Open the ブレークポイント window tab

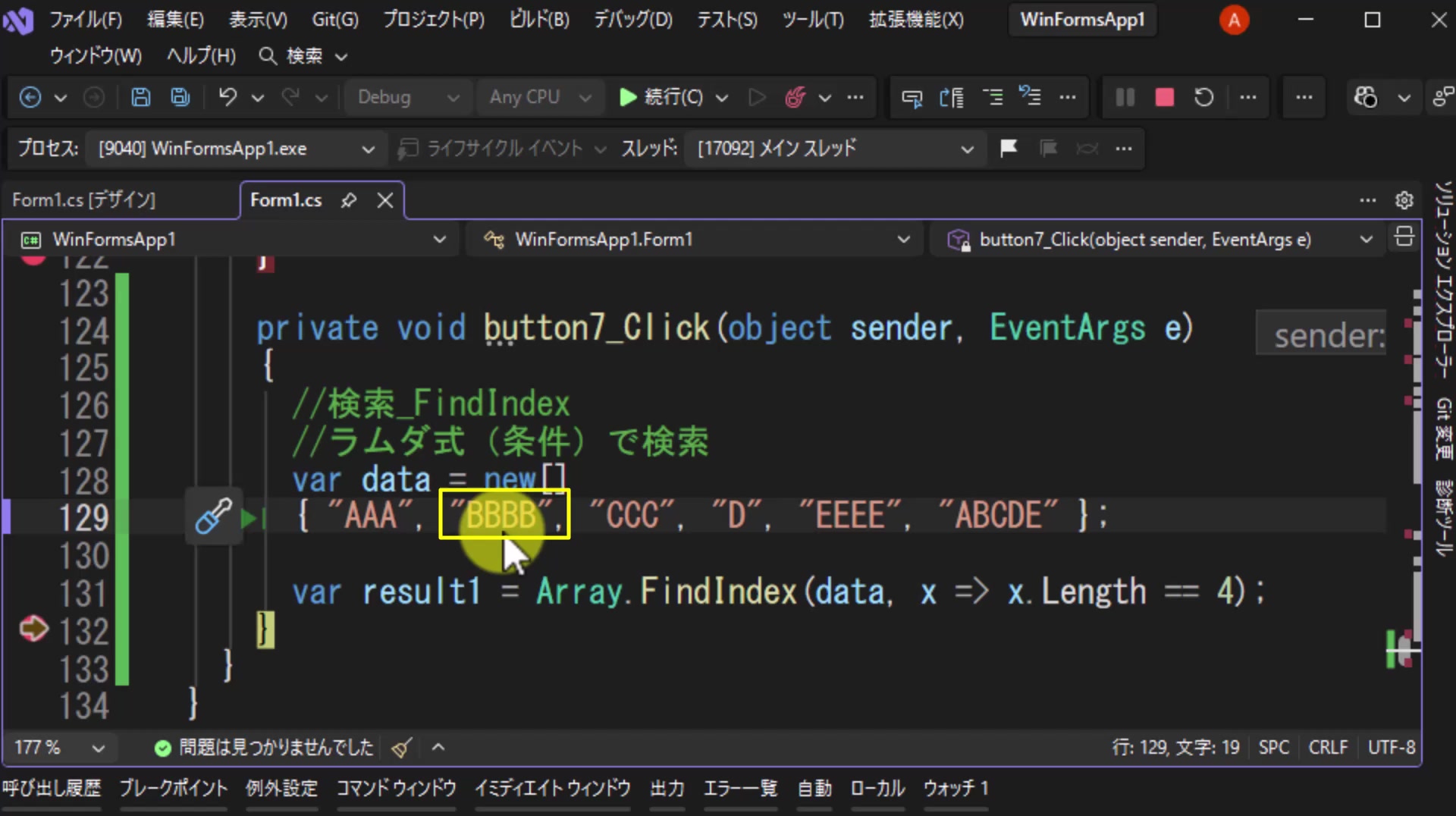[x=174, y=789]
